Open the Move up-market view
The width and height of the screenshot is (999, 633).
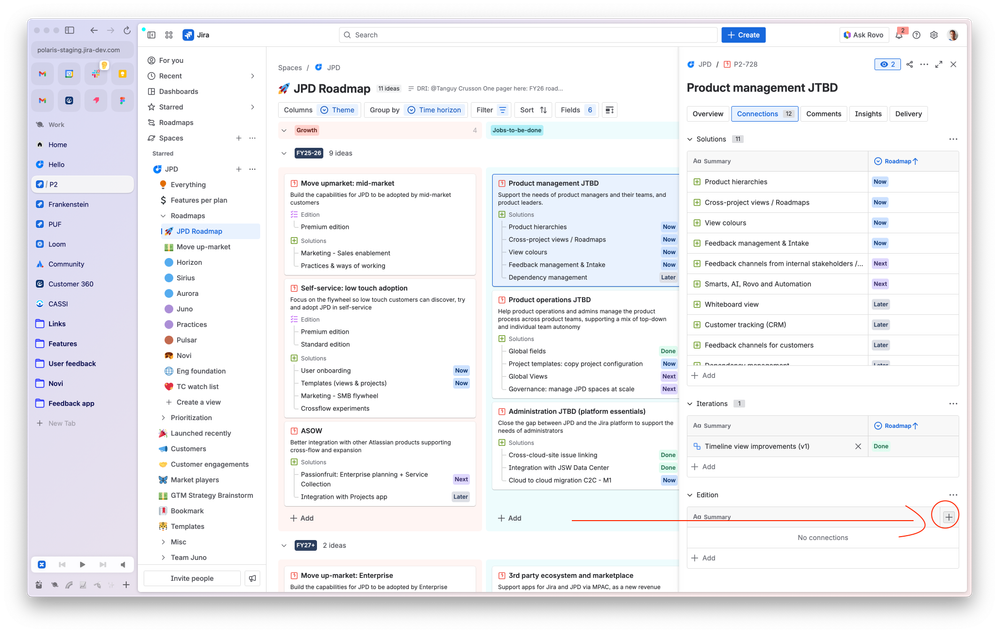(203, 247)
